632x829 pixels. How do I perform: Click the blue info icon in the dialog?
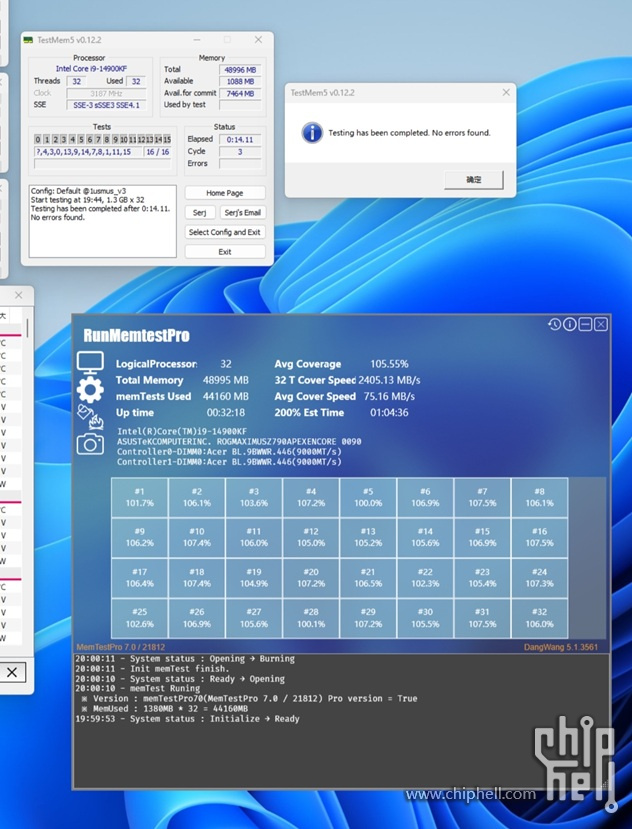click(312, 132)
